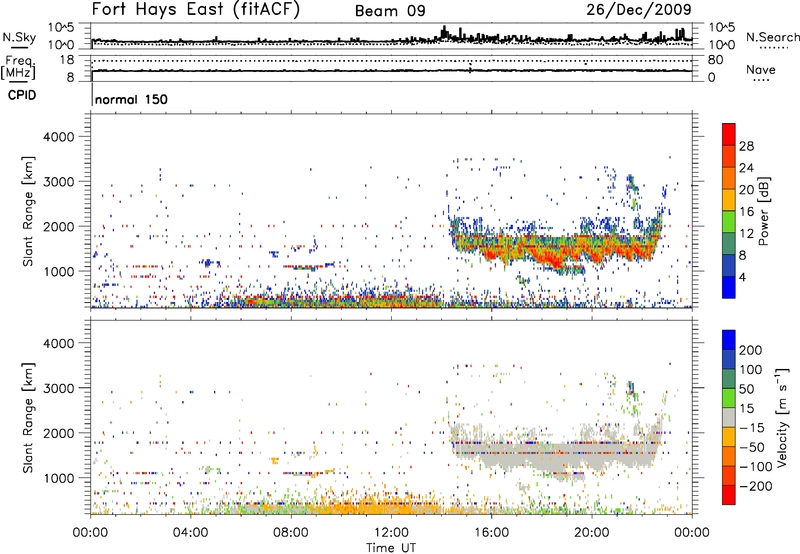Screen dimensions: 800x554
Task: Click the blue bottom segment of Power colorbar
Action: (729, 287)
